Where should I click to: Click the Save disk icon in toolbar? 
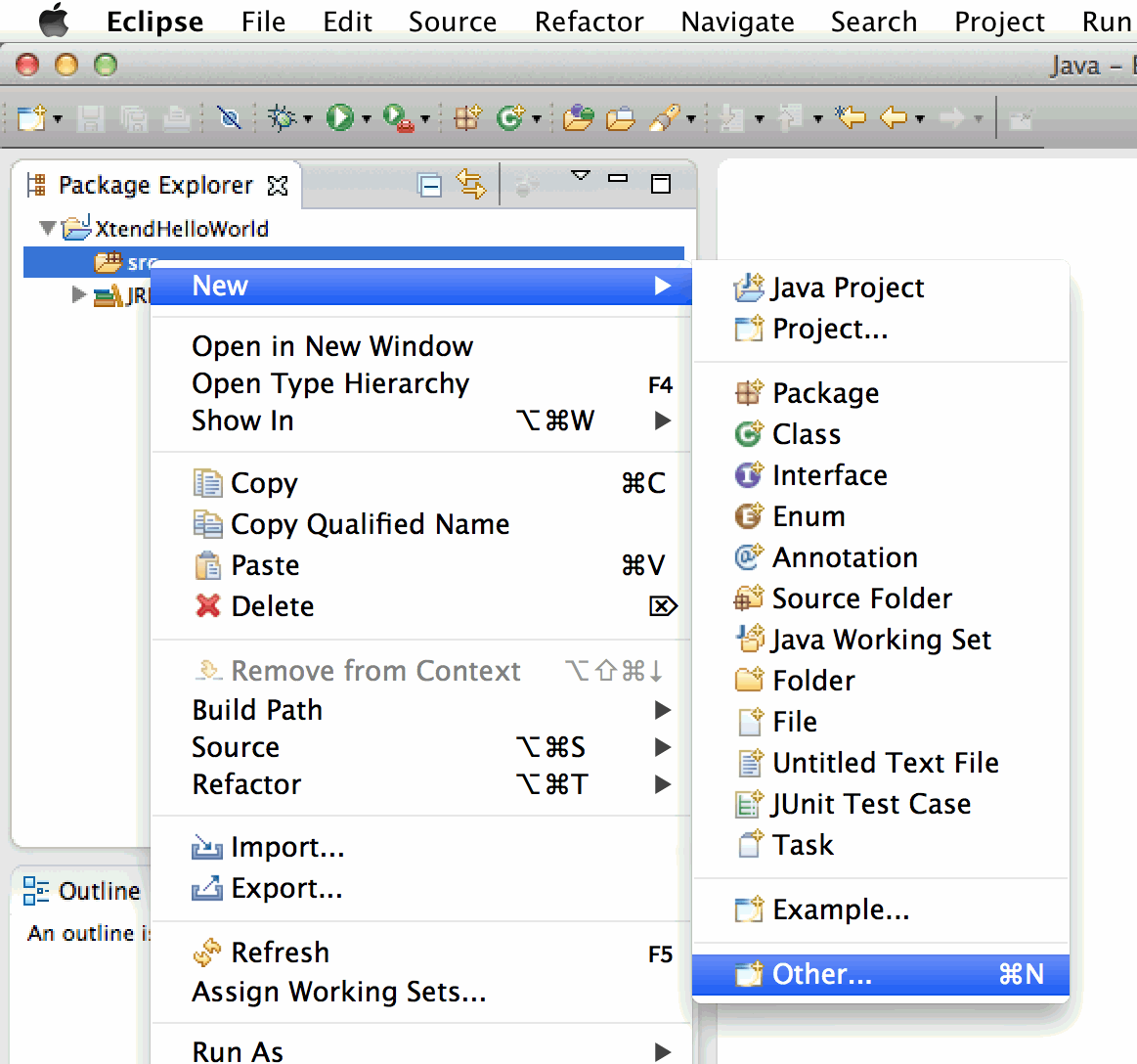tap(91, 118)
